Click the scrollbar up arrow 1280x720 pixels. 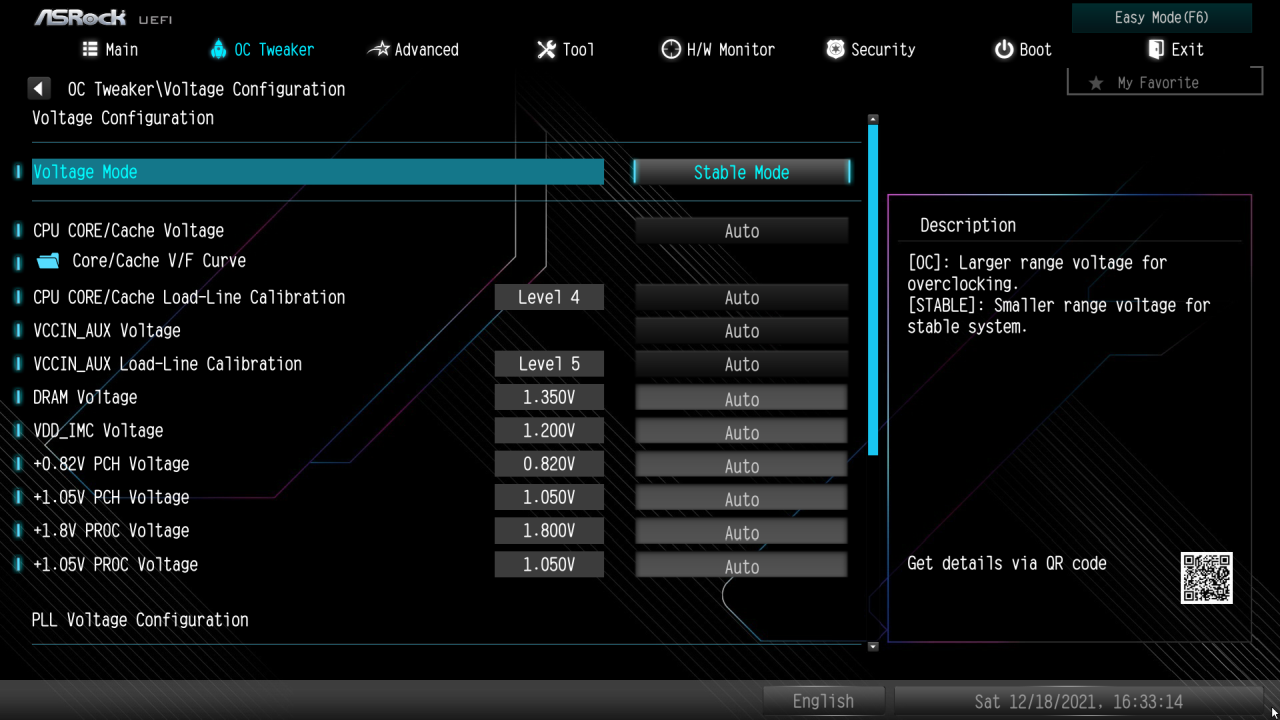click(873, 118)
